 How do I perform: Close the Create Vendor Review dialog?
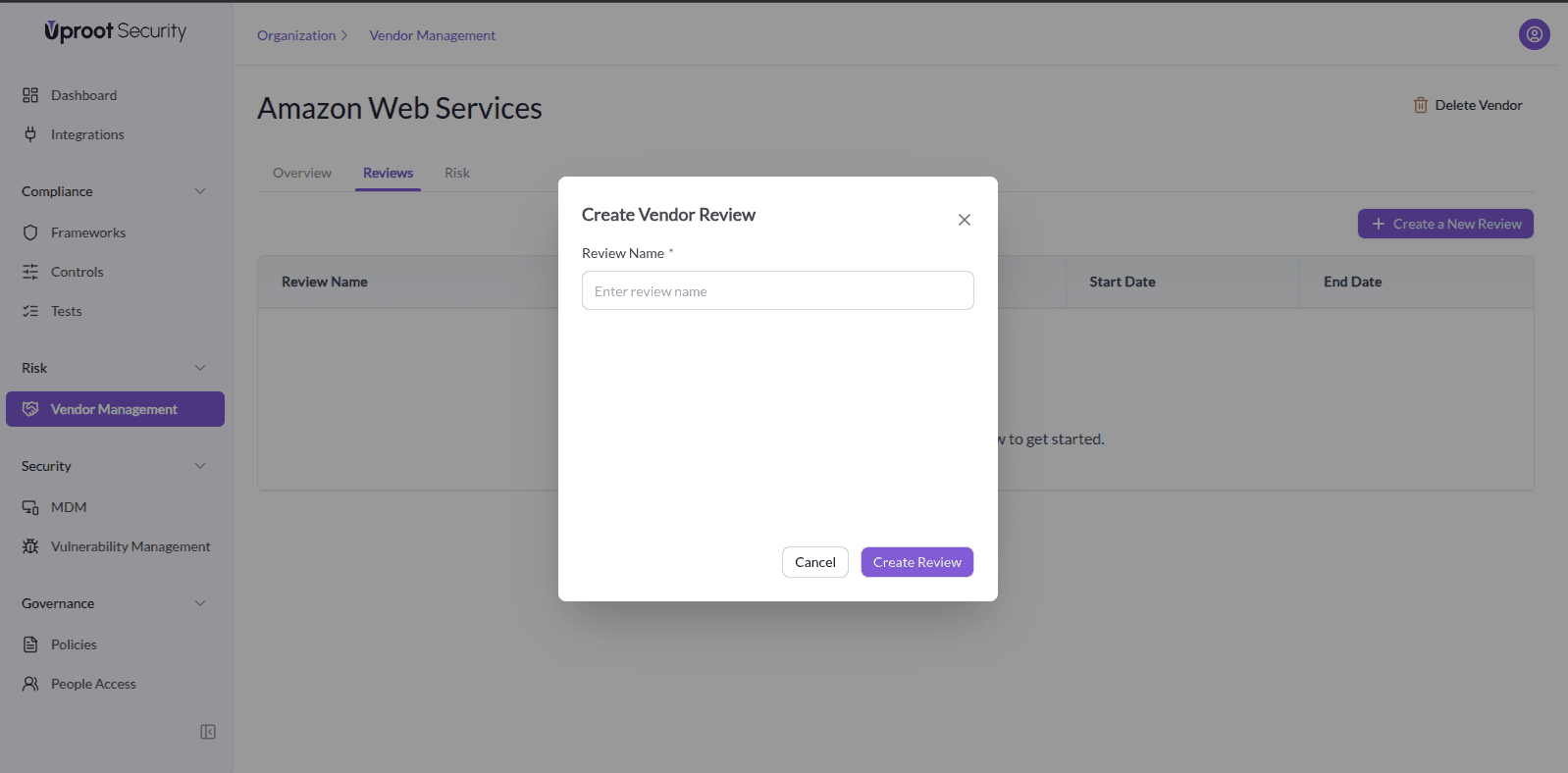(965, 220)
